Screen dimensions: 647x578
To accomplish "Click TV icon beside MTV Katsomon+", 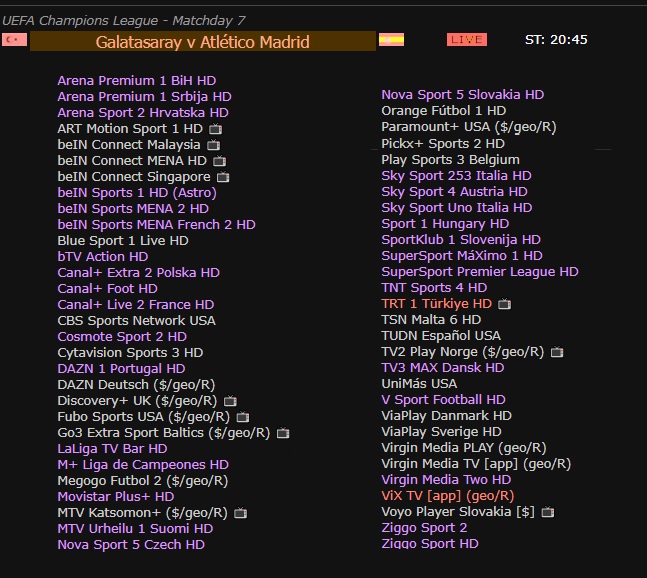I will [x=241, y=513].
